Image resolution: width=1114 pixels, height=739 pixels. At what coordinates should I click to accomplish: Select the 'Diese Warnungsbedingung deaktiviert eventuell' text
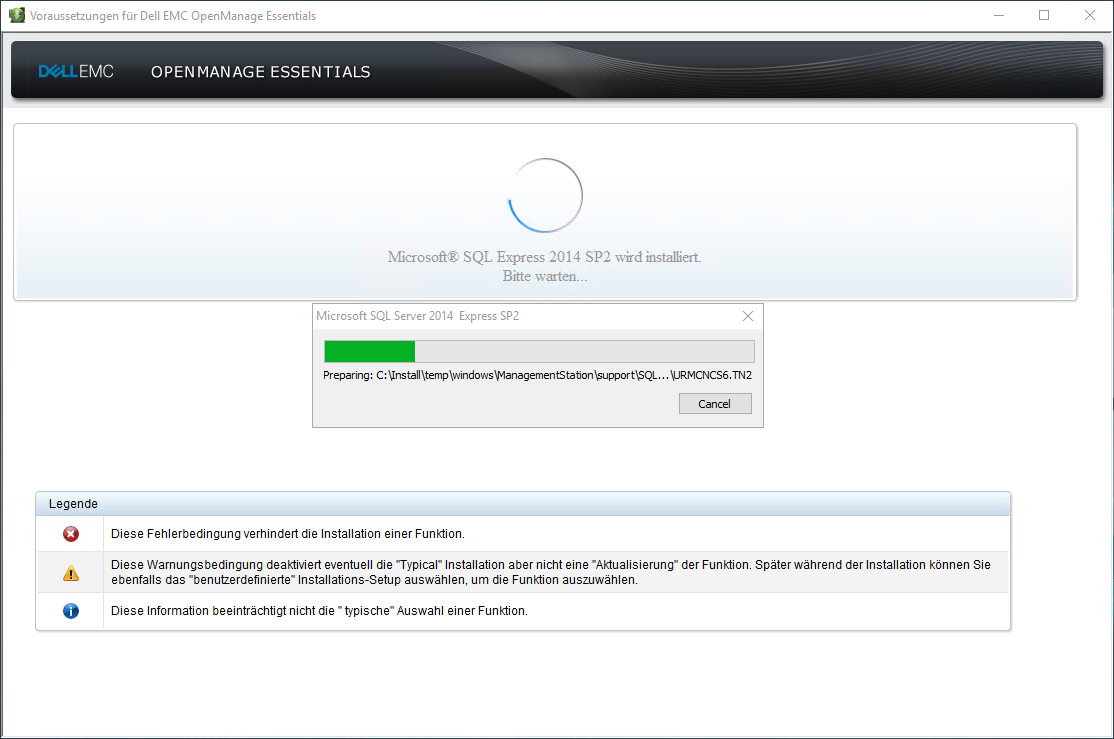(x=551, y=572)
